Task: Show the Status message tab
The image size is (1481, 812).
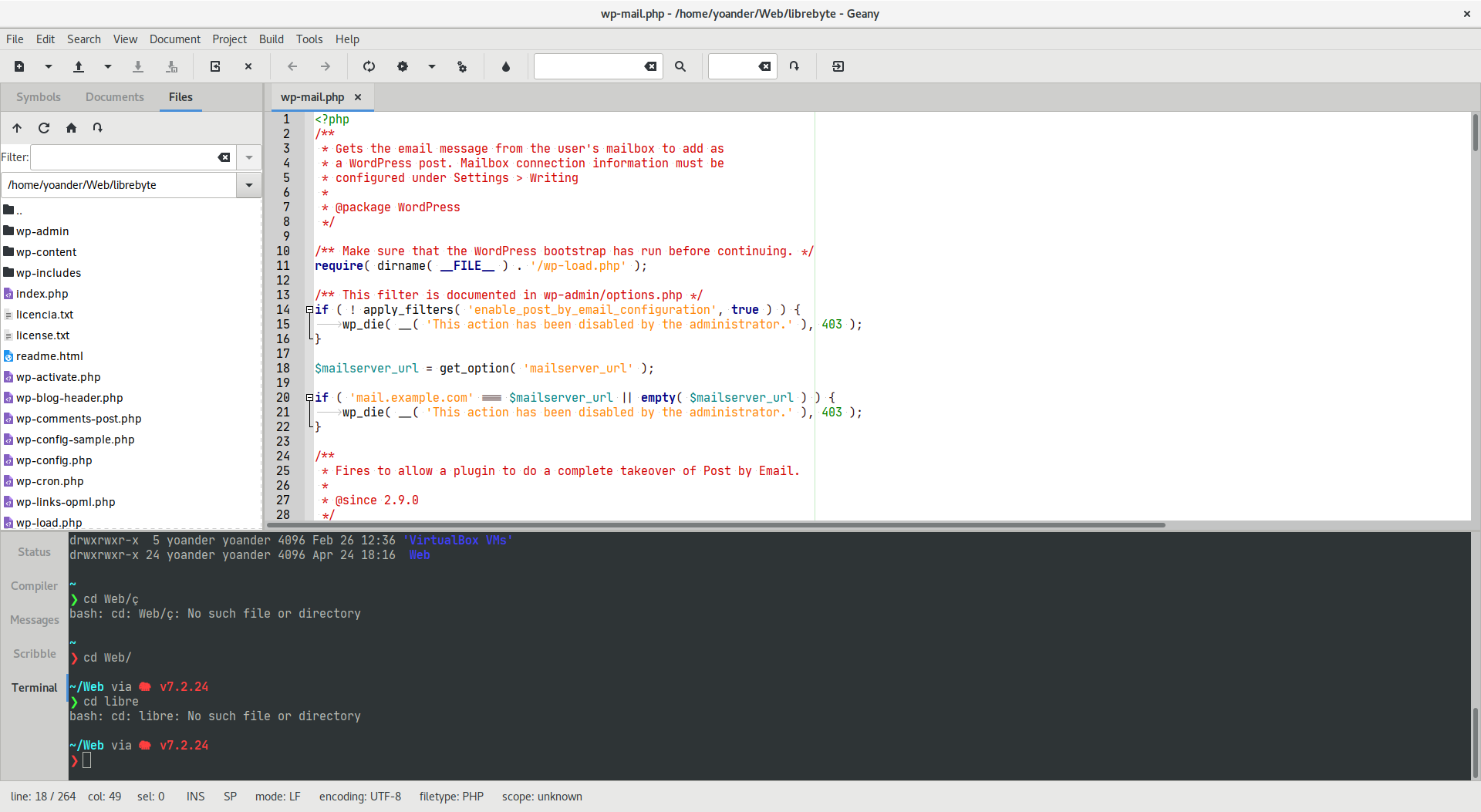Action: [34, 552]
